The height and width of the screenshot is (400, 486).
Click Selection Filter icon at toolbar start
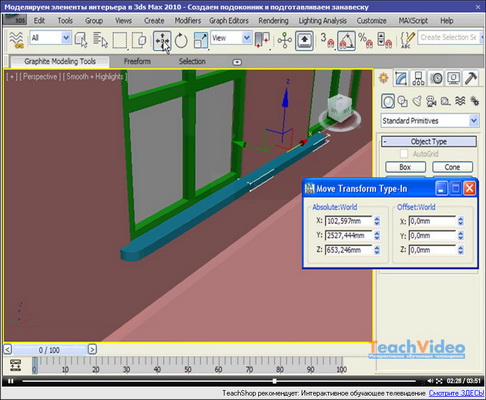tap(16, 39)
